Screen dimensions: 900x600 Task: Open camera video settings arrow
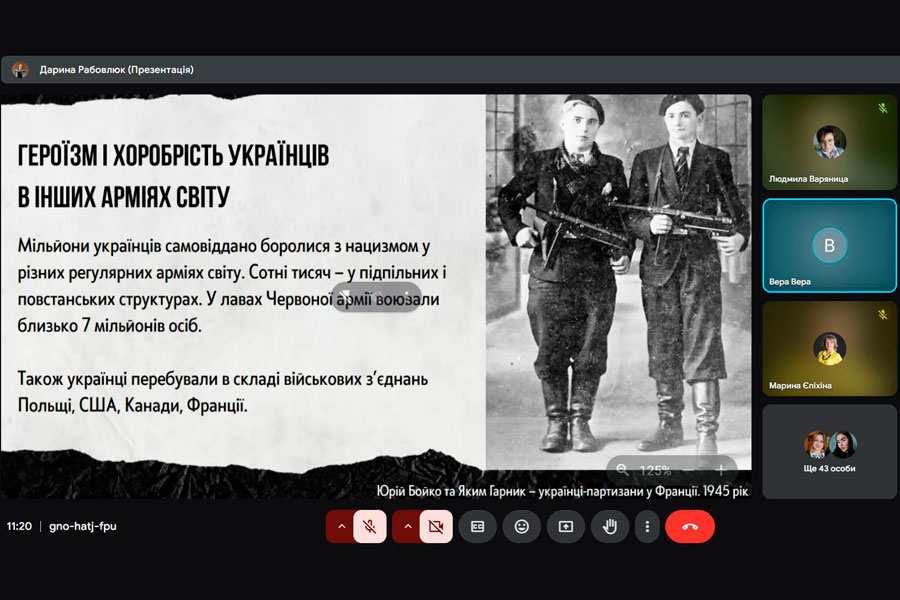(408, 526)
